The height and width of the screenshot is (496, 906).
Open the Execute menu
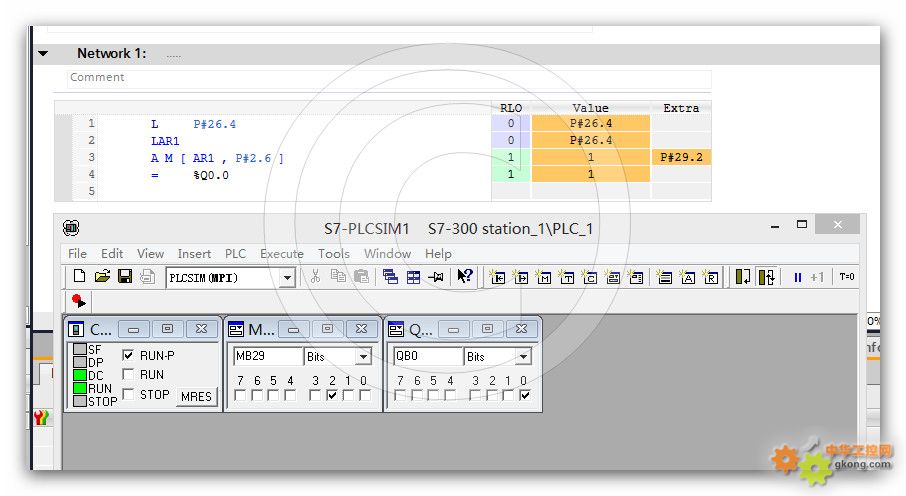tap(281, 253)
